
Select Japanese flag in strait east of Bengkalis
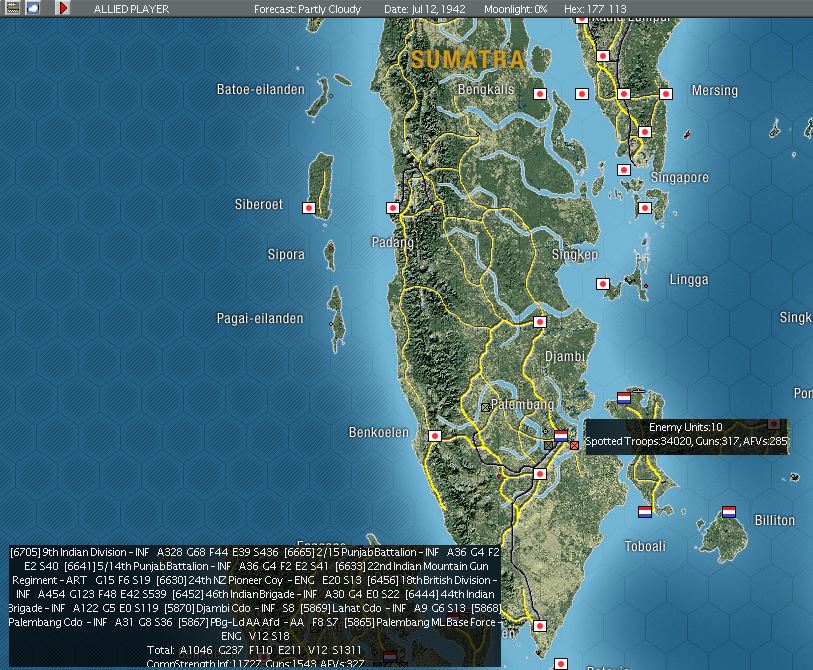click(582, 94)
